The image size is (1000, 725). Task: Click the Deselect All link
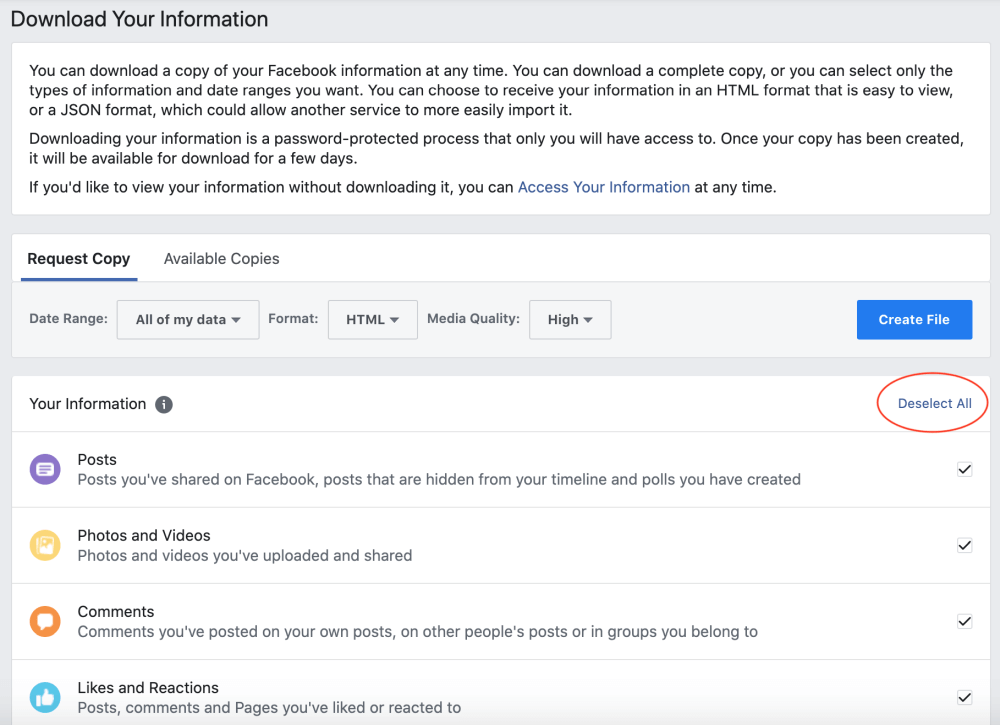(x=934, y=404)
